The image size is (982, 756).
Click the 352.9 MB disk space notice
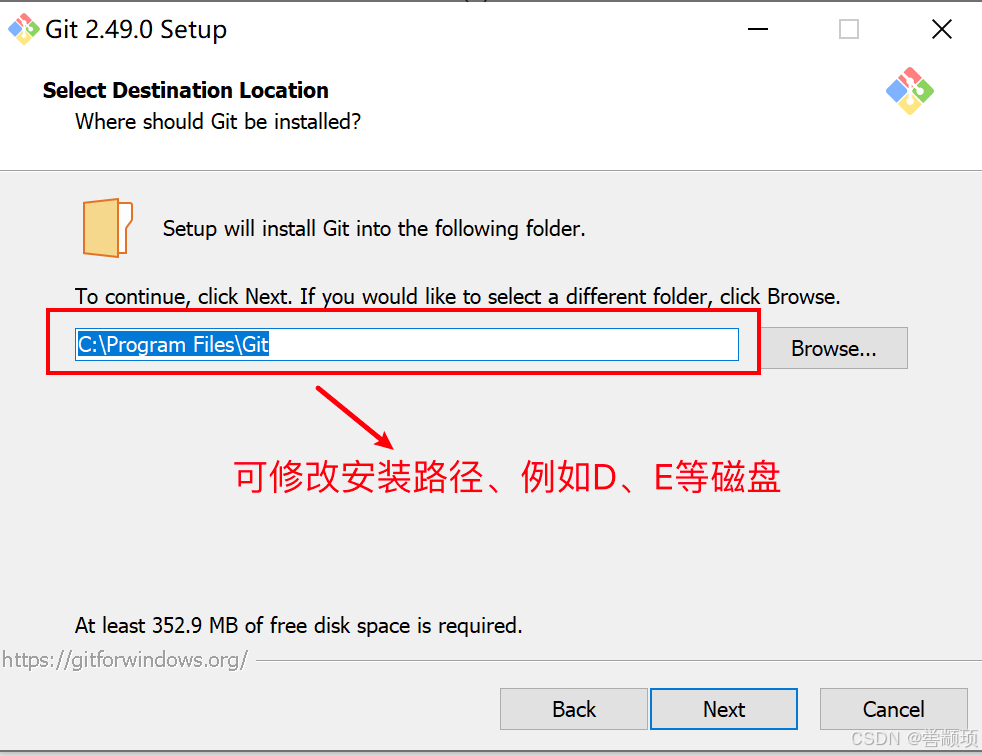click(299, 625)
